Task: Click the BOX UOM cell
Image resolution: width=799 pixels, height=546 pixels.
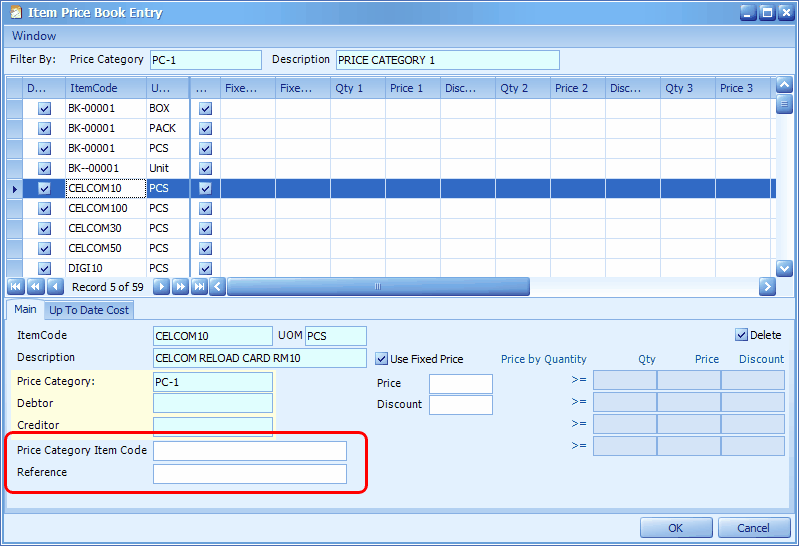Action: point(168,109)
